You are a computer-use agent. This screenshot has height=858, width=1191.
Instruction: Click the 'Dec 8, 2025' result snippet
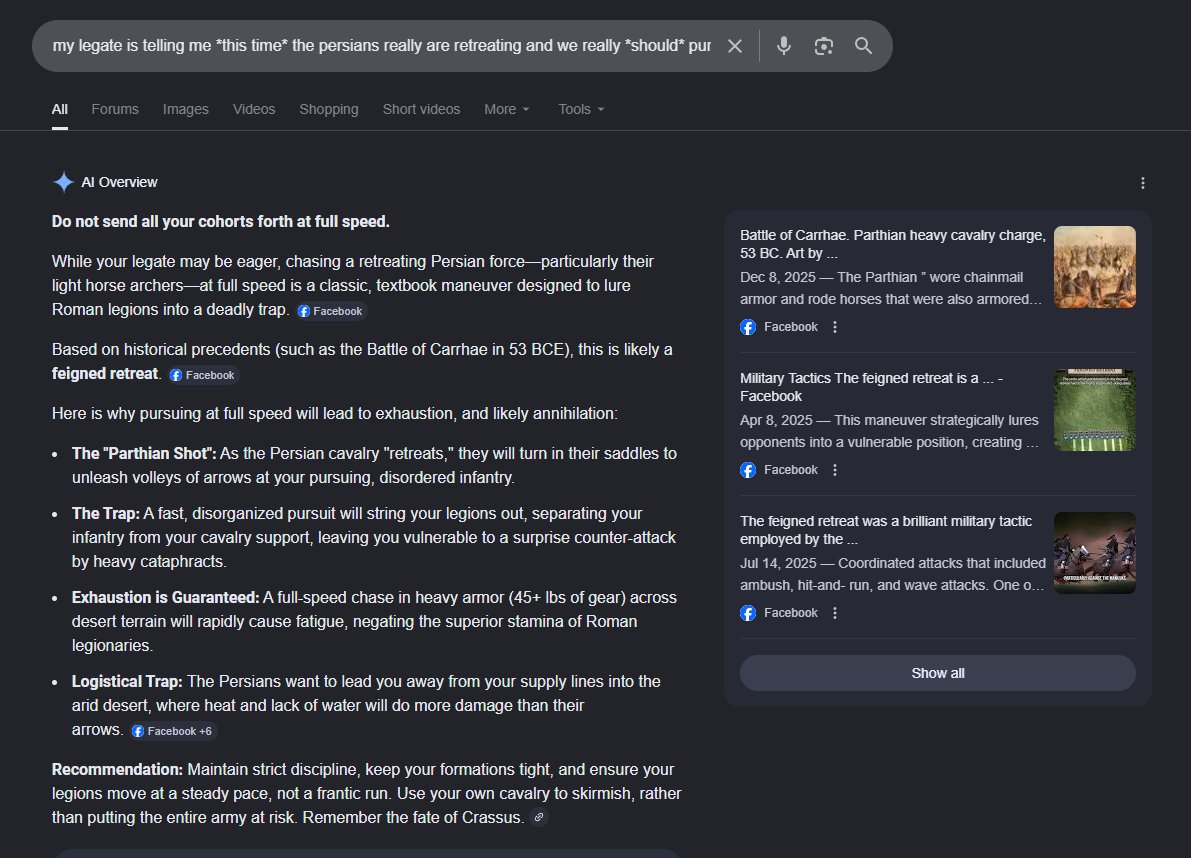tap(891, 289)
